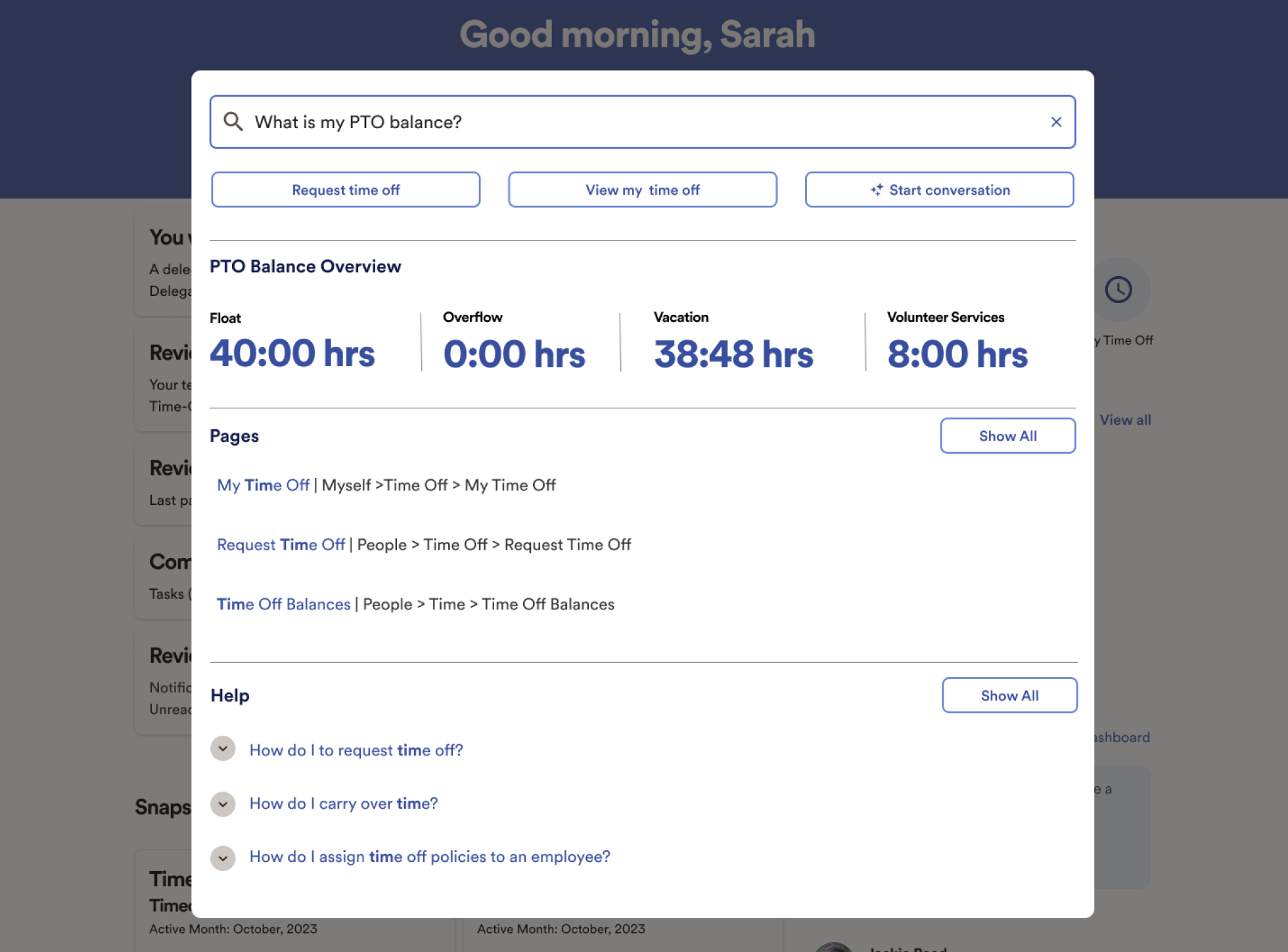Click the clock Time Off icon
Viewport: 1288px width, 952px height.
click(1118, 289)
